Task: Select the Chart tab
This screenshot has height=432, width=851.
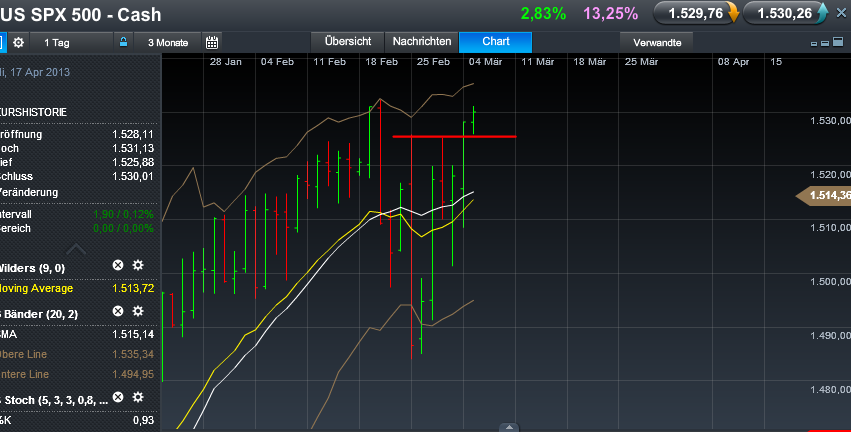Action: tap(496, 42)
